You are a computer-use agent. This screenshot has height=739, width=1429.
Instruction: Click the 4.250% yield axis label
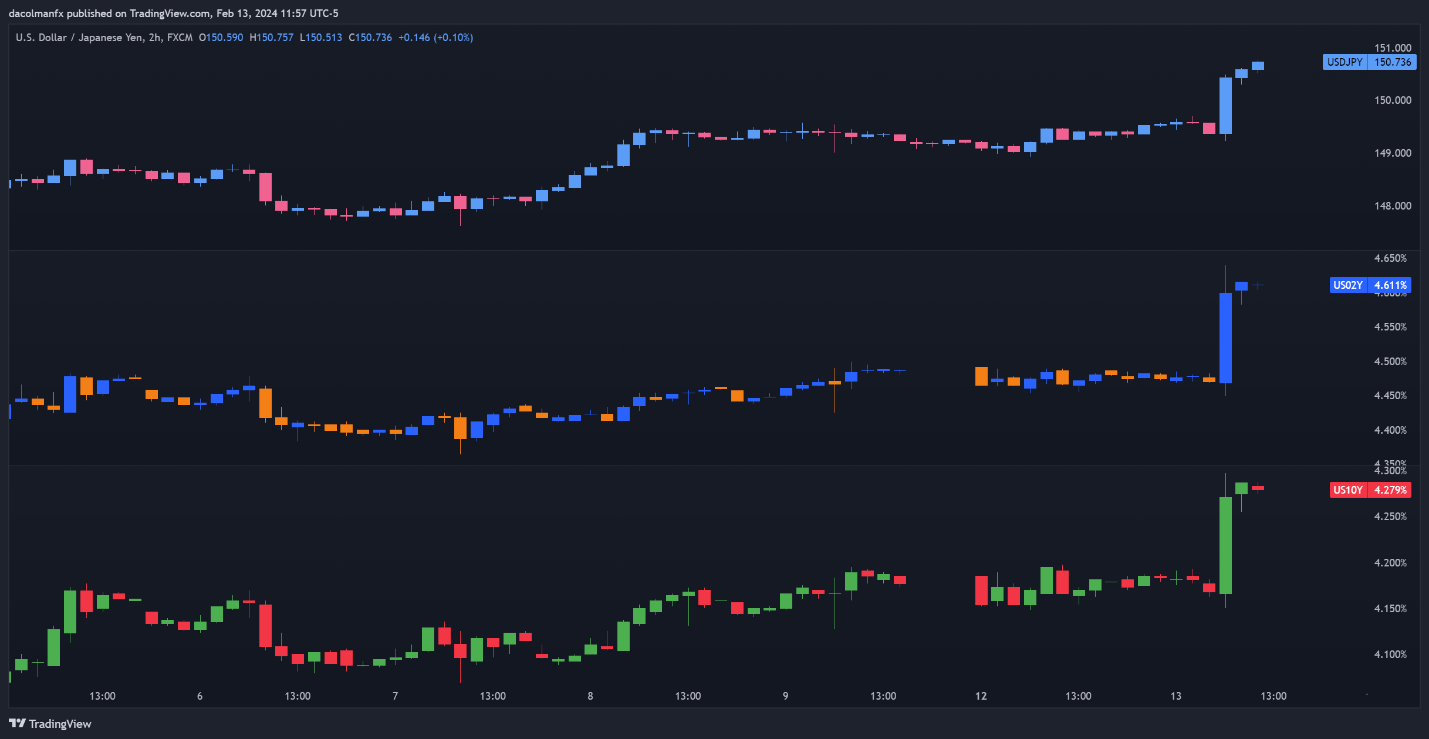tap(1391, 516)
